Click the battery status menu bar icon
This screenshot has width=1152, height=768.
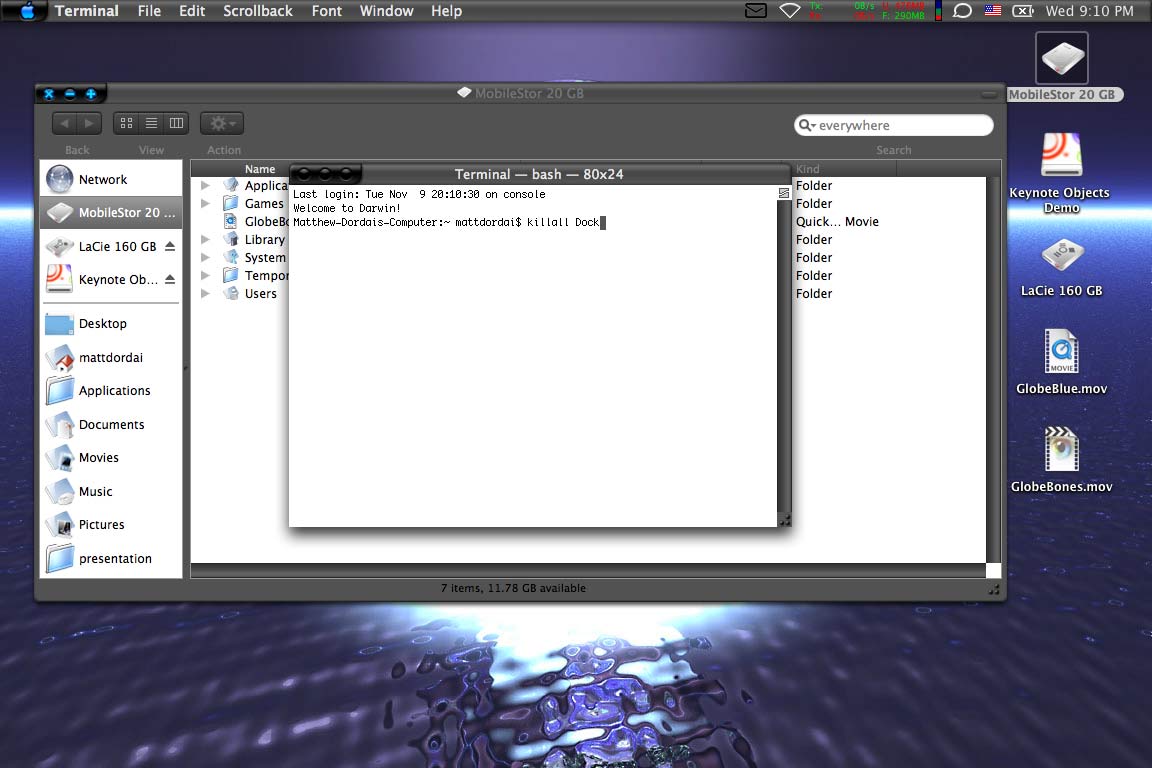click(1023, 10)
